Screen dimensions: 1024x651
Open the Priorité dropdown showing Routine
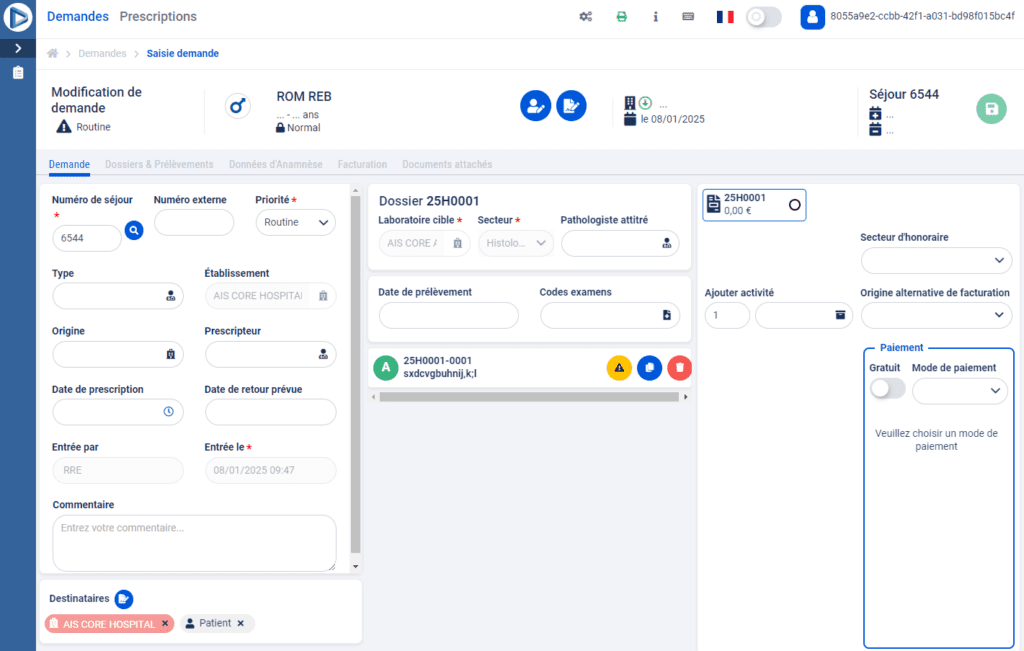(x=295, y=222)
